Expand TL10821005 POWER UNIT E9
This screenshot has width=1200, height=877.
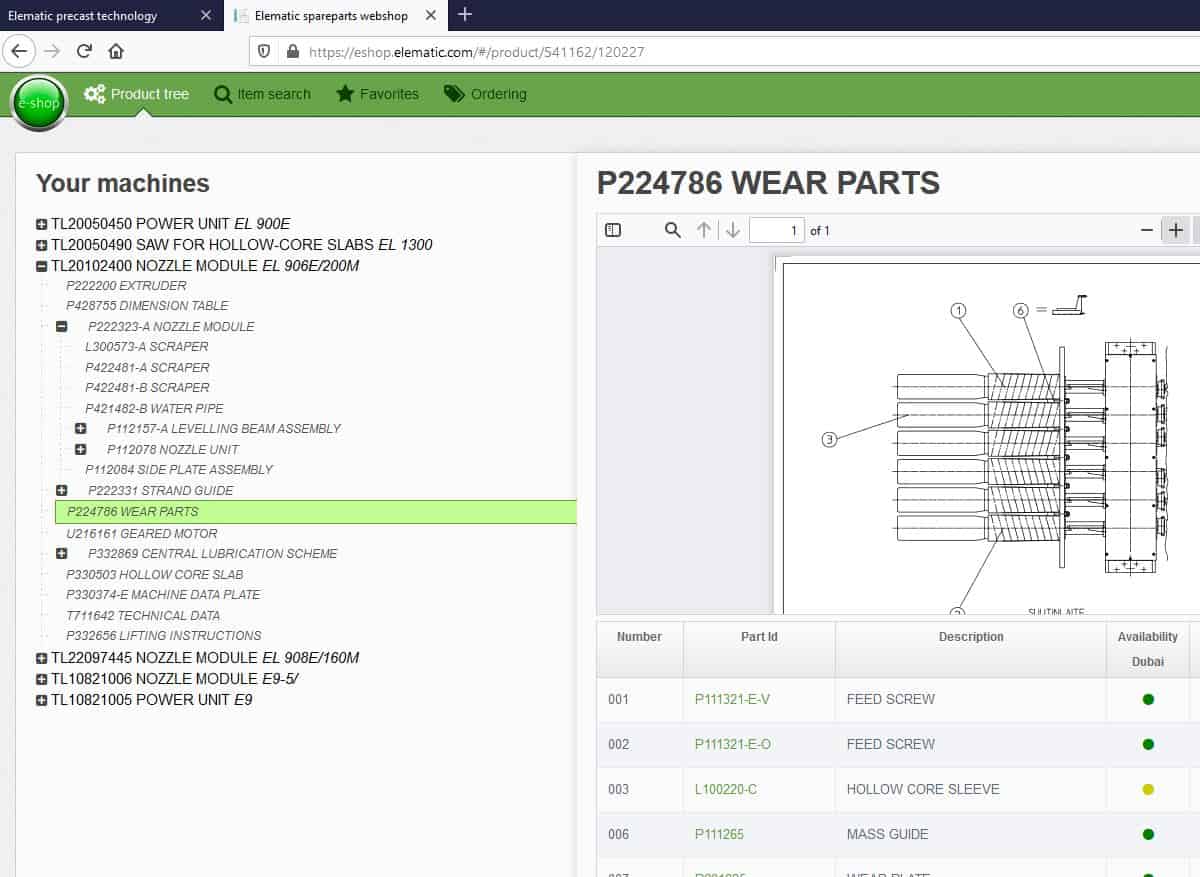click(42, 700)
